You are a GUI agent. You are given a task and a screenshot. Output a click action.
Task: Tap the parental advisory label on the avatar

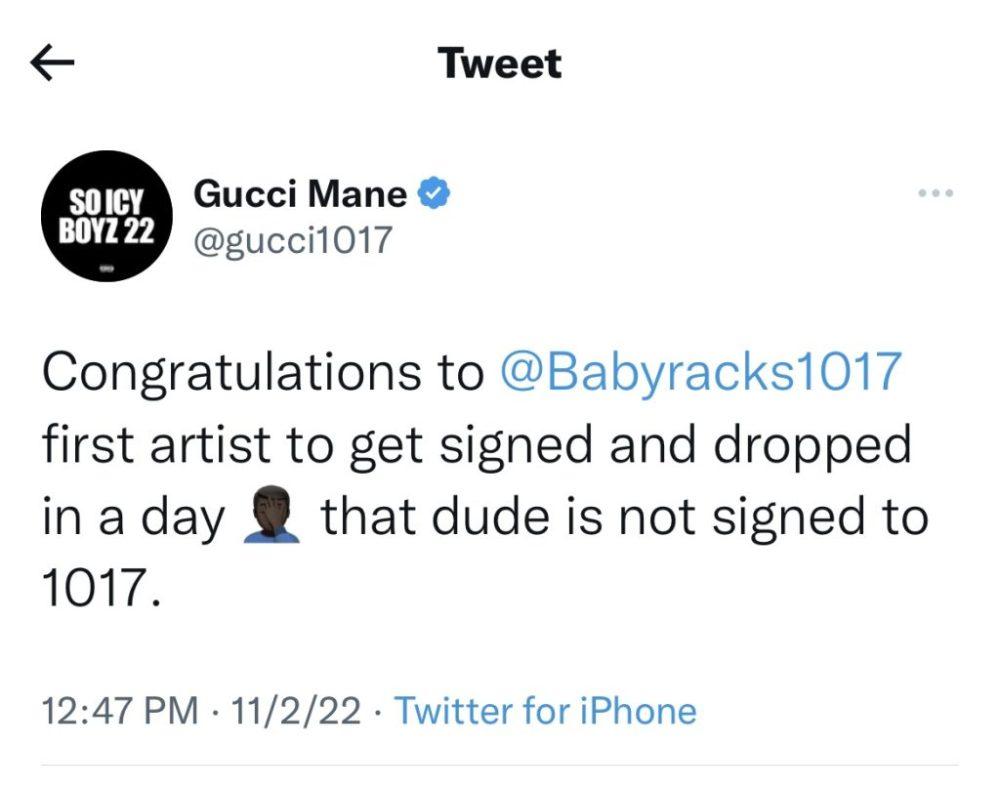pyautogui.click(x=106, y=268)
